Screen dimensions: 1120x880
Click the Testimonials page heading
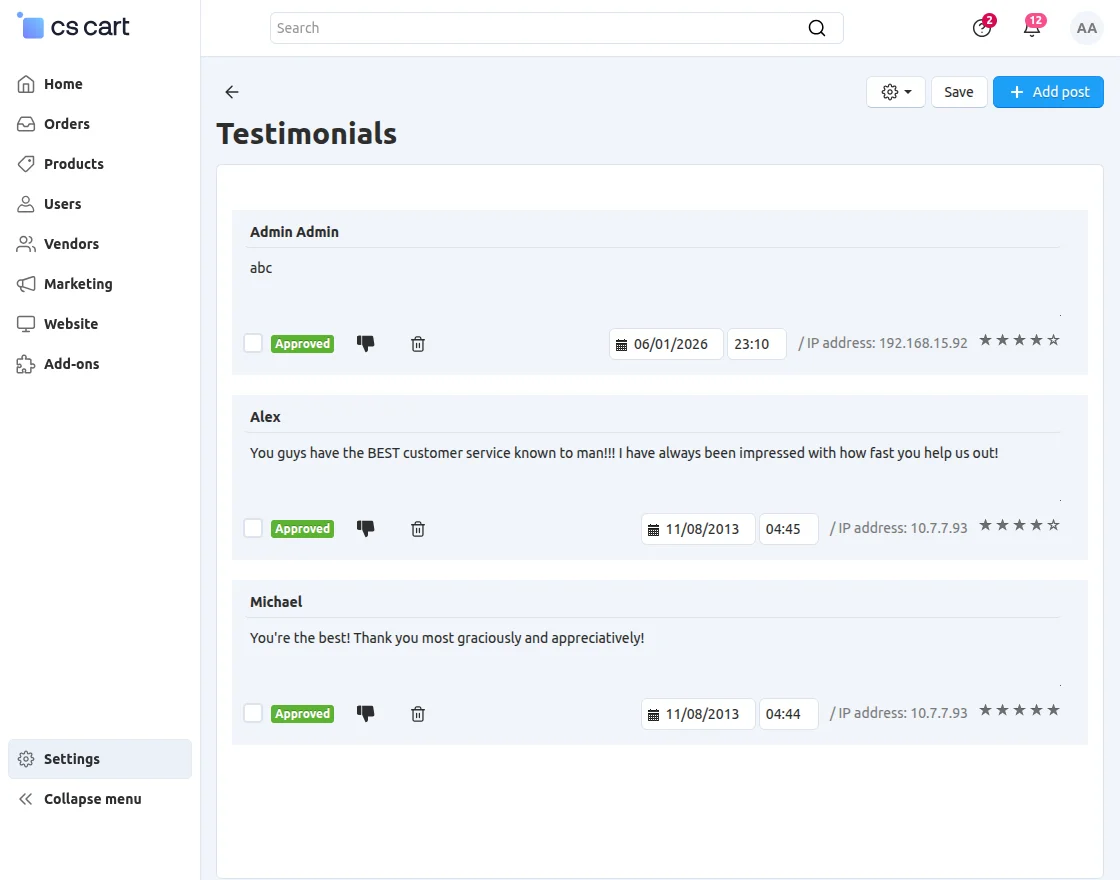tap(306, 134)
